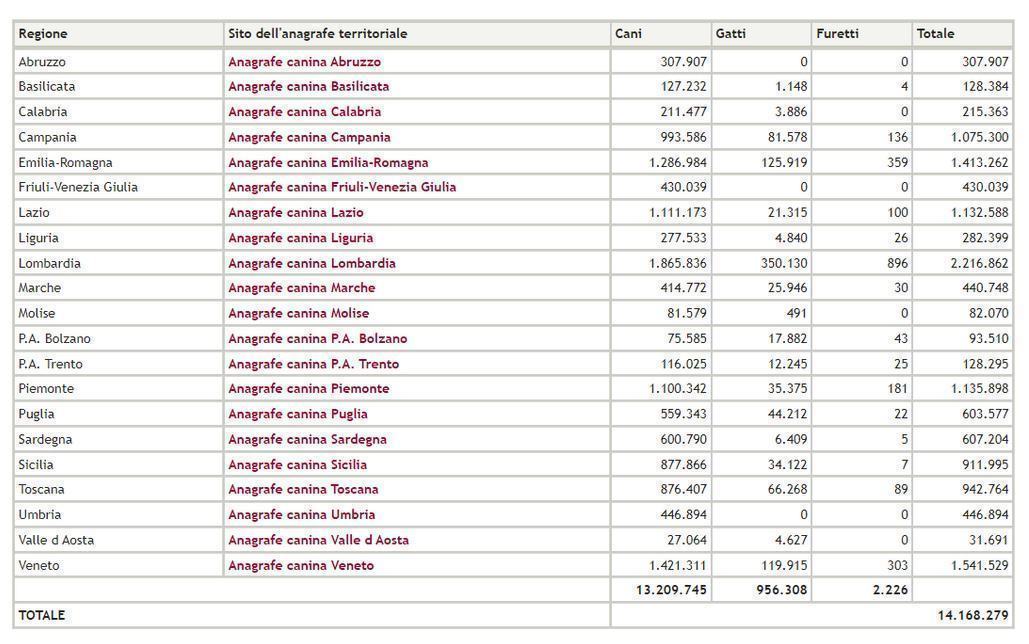Visit the Anagrafe canina Emilia-Romagna link
The image size is (1029, 644).
(x=328, y=162)
